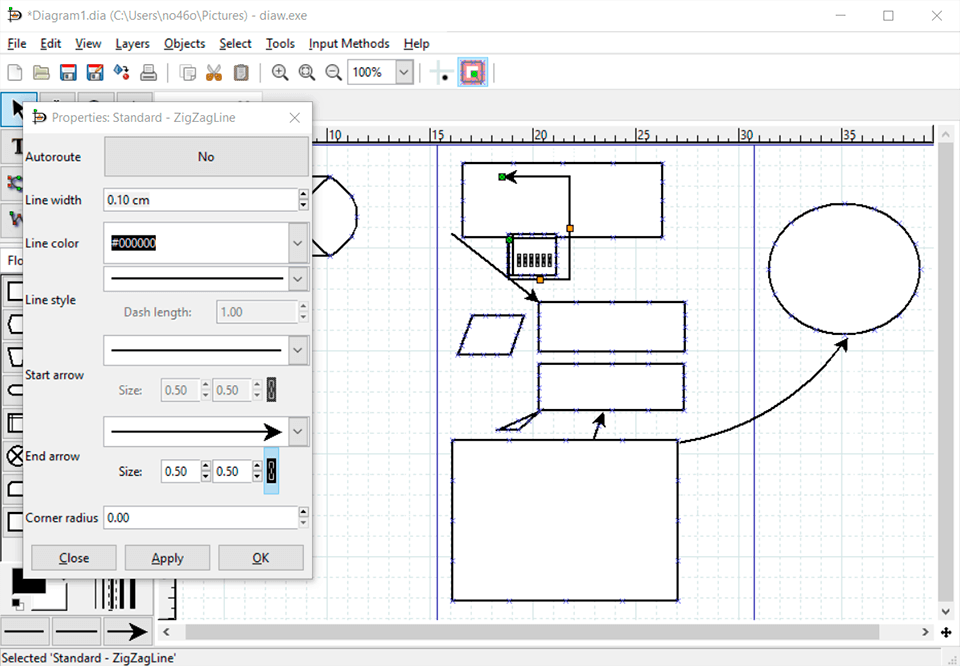The height and width of the screenshot is (666, 960).
Task: Open the Objects menu
Action: (184, 43)
